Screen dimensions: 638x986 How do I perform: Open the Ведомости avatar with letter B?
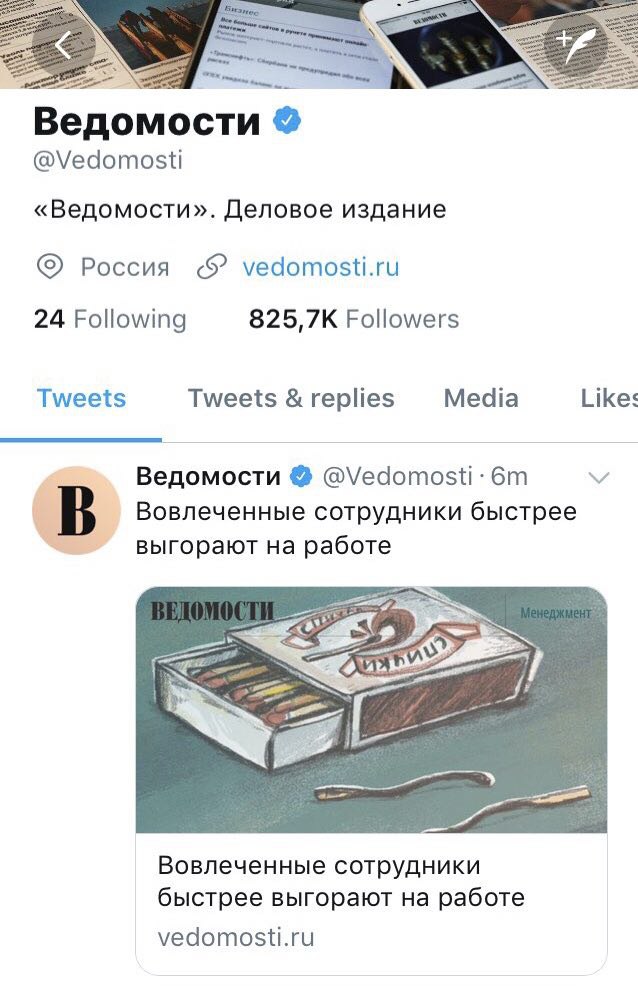point(77,510)
